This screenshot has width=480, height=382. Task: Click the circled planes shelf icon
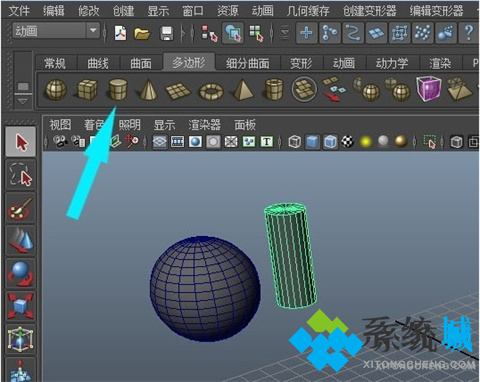[304, 89]
